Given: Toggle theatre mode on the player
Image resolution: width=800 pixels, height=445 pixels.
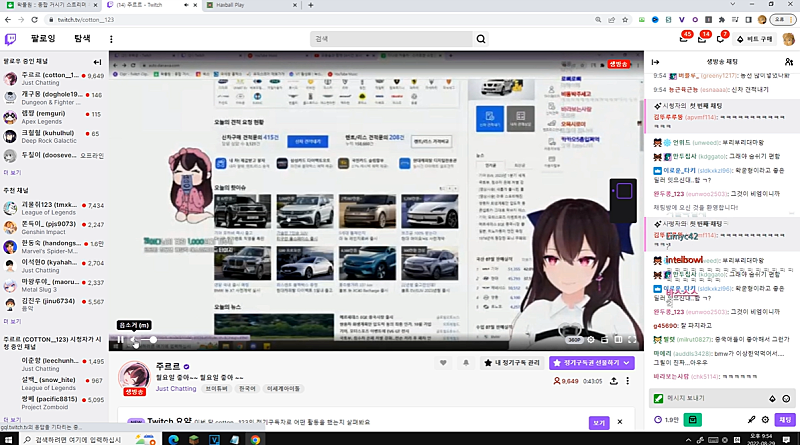Looking at the screenshot, I should pos(619,340).
